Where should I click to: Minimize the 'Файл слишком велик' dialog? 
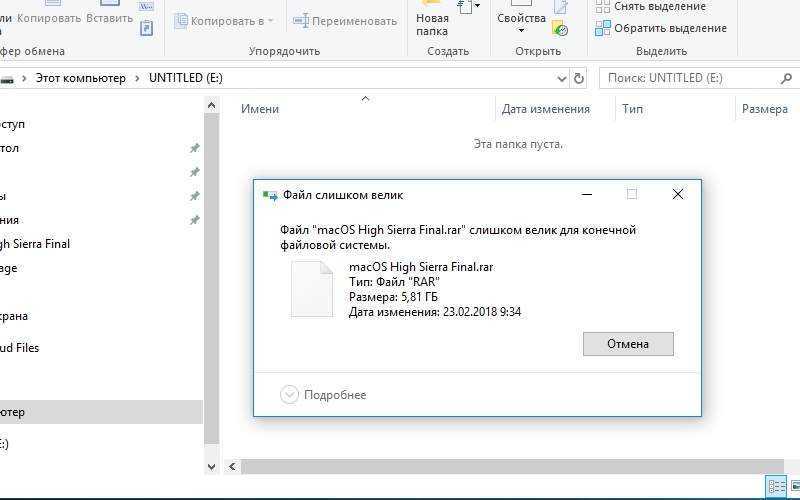pyautogui.click(x=587, y=194)
